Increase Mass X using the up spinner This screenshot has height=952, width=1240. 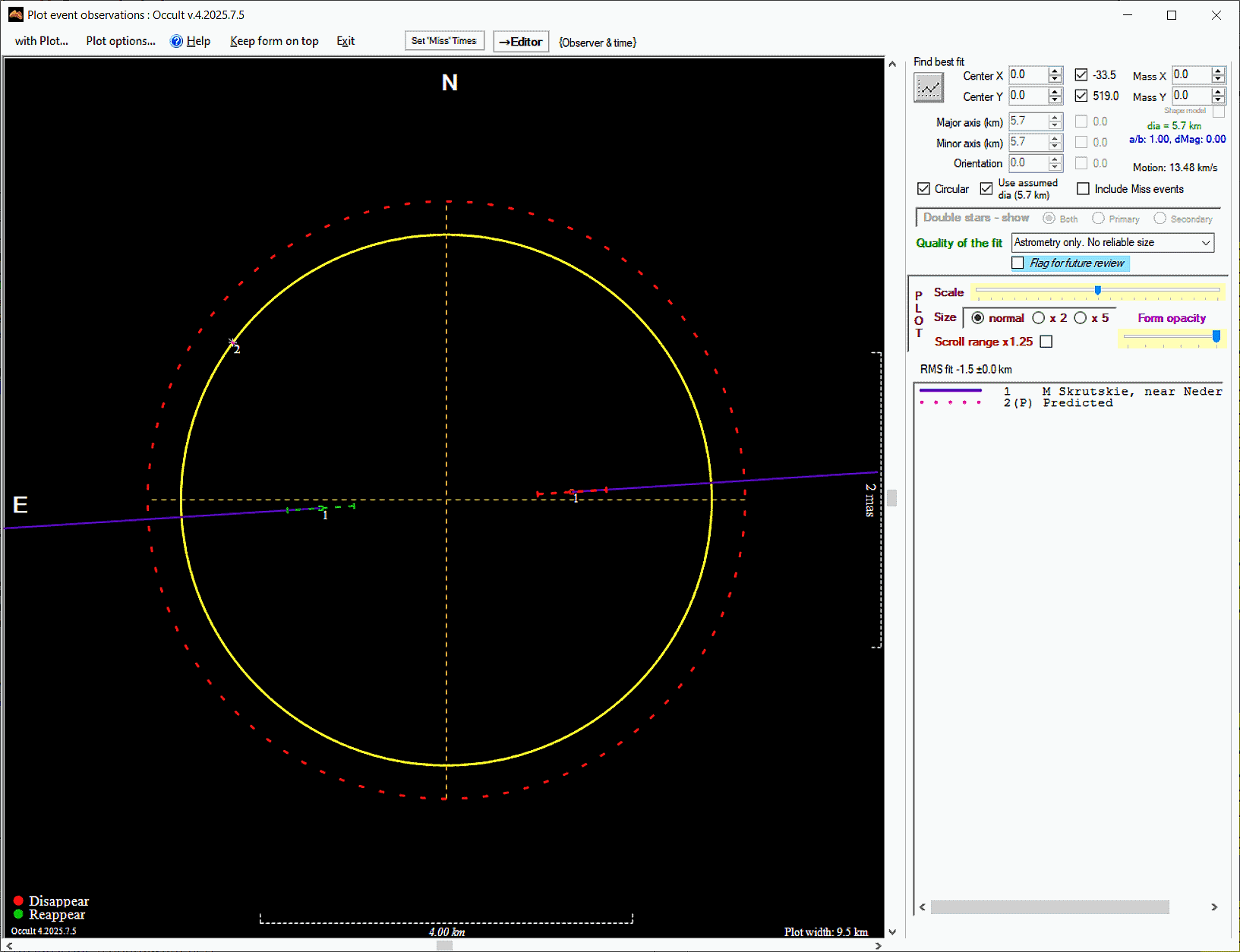(x=1218, y=71)
